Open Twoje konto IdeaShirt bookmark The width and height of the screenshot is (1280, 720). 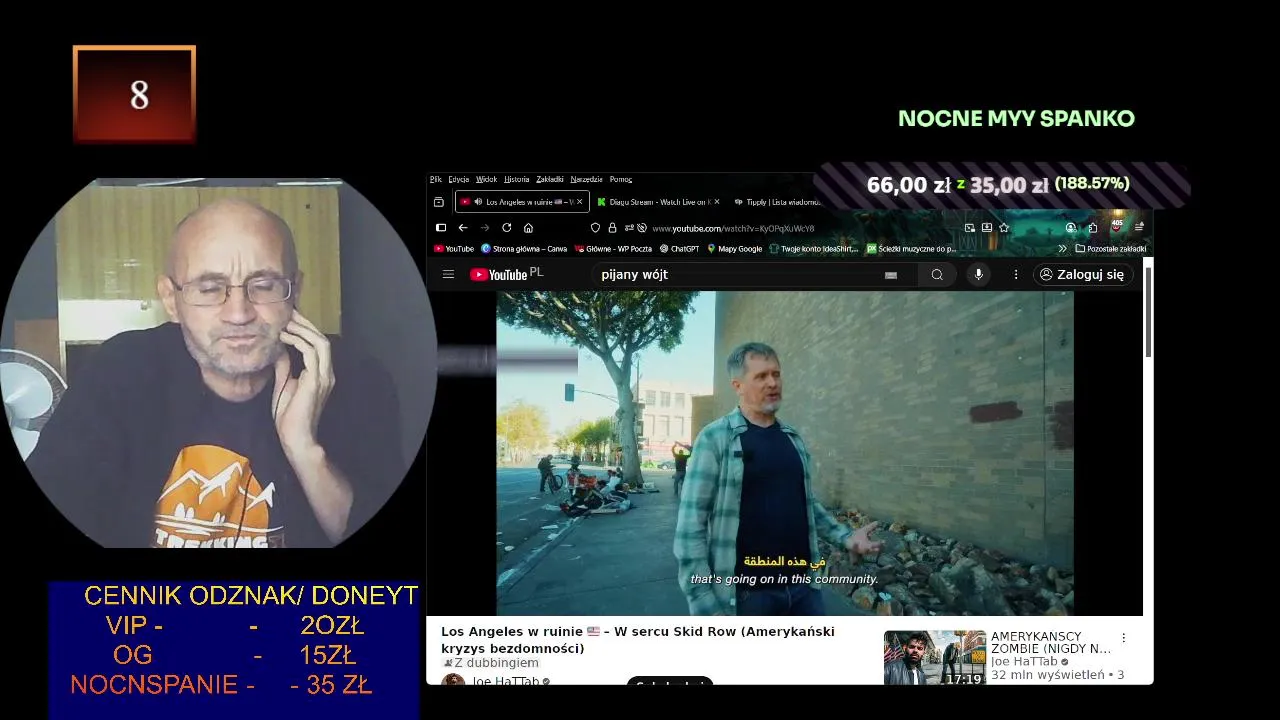(x=814, y=249)
